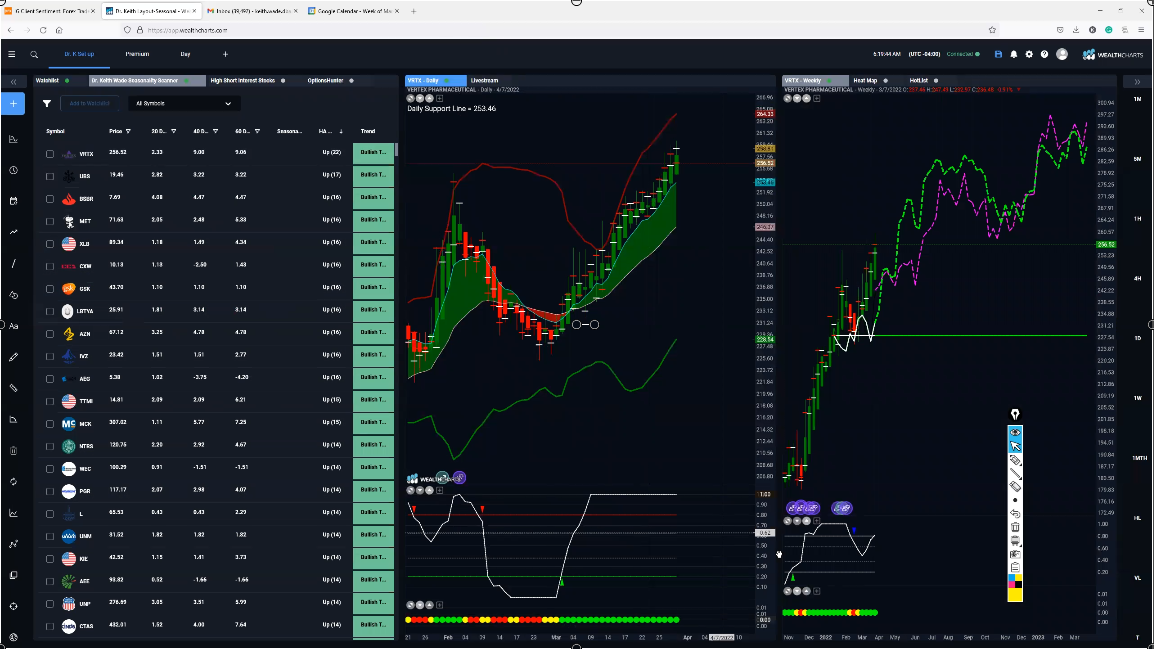Click the clipboard icon in annotation toolbar
Image resolution: width=1154 pixels, height=649 pixels.
tap(1015, 567)
